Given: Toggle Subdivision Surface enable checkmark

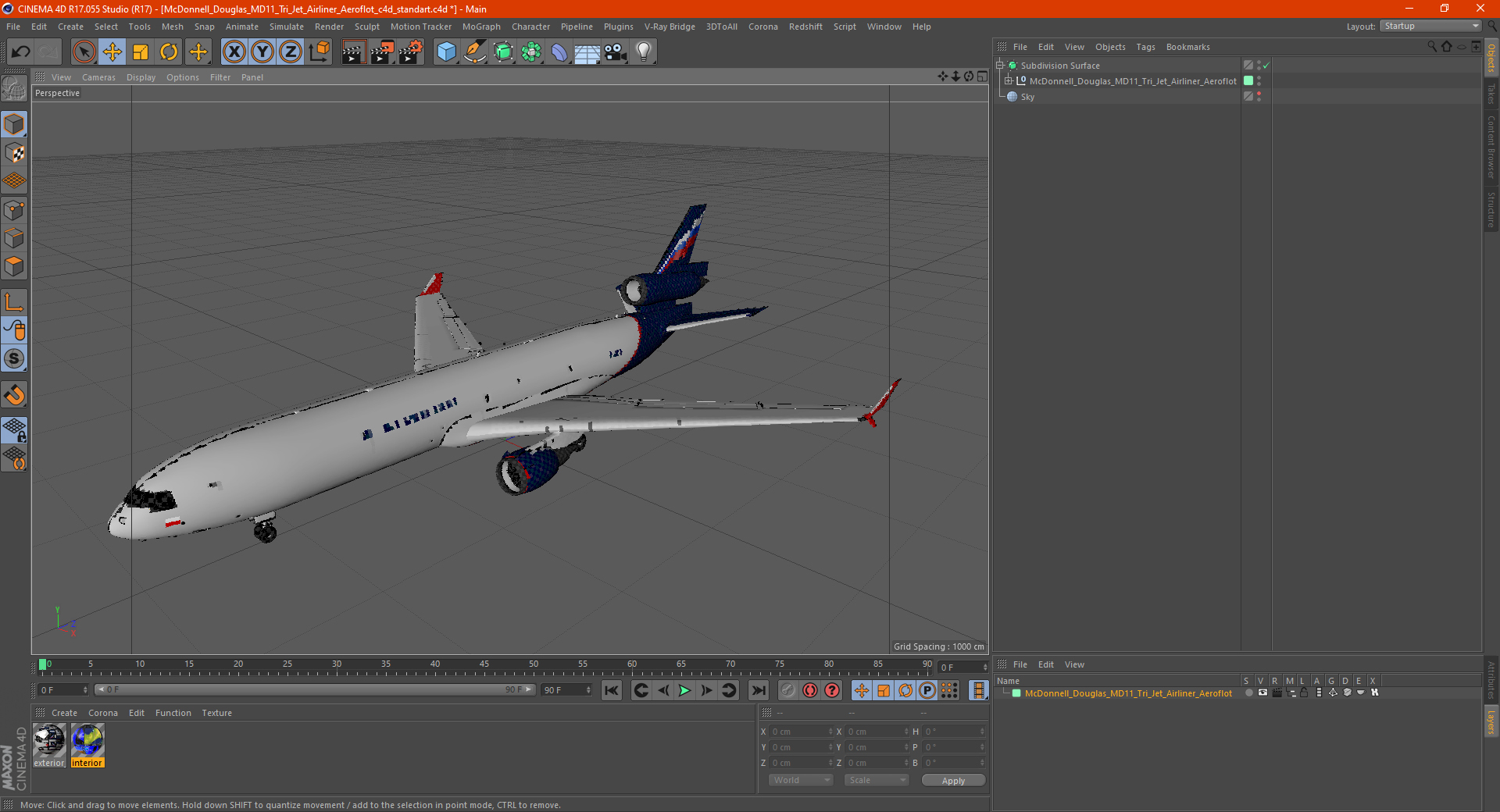Looking at the screenshot, I should tap(1266, 66).
